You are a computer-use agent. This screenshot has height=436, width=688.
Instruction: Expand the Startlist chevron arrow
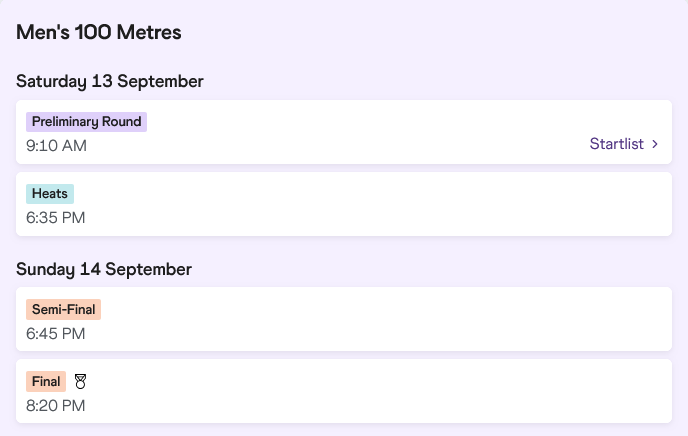coord(655,144)
